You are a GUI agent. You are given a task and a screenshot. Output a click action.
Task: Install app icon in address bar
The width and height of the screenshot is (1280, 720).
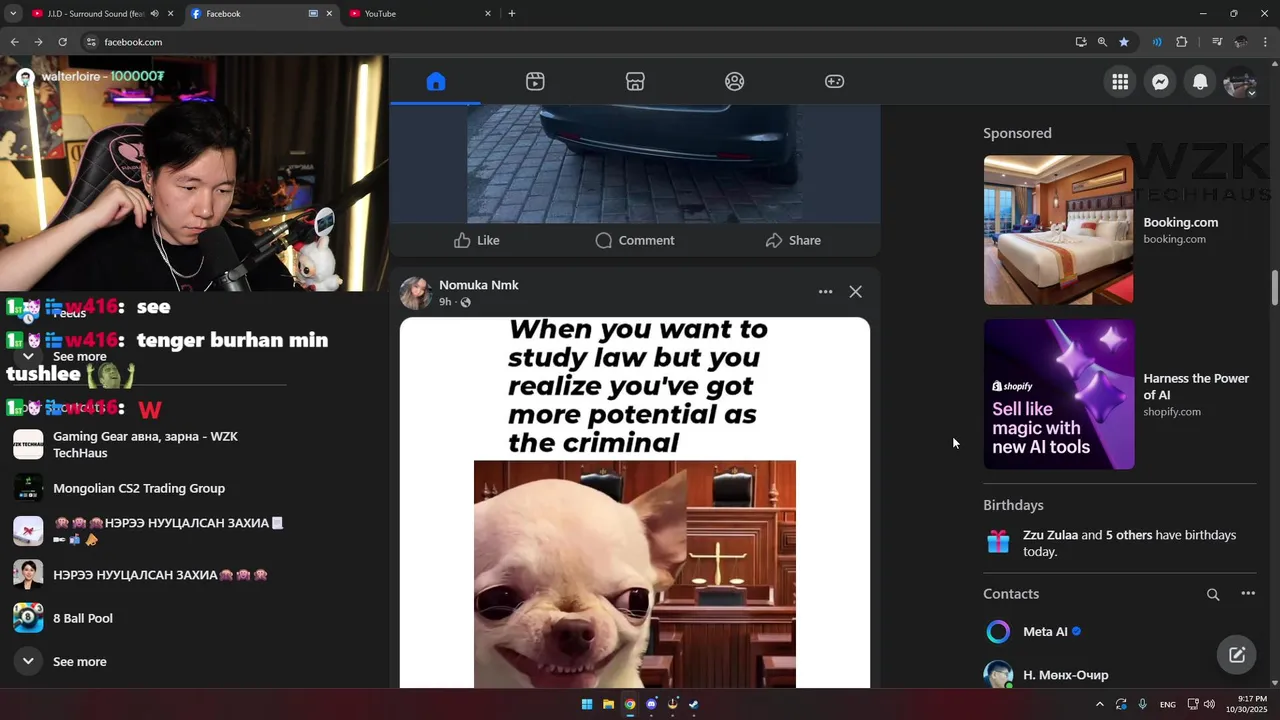(x=1081, y=42)
